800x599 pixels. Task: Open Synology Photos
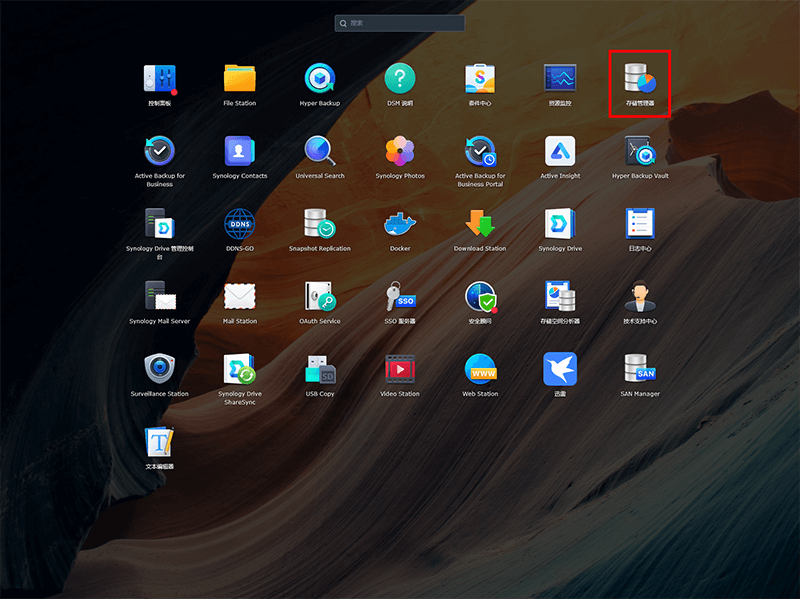coord(400,152)
